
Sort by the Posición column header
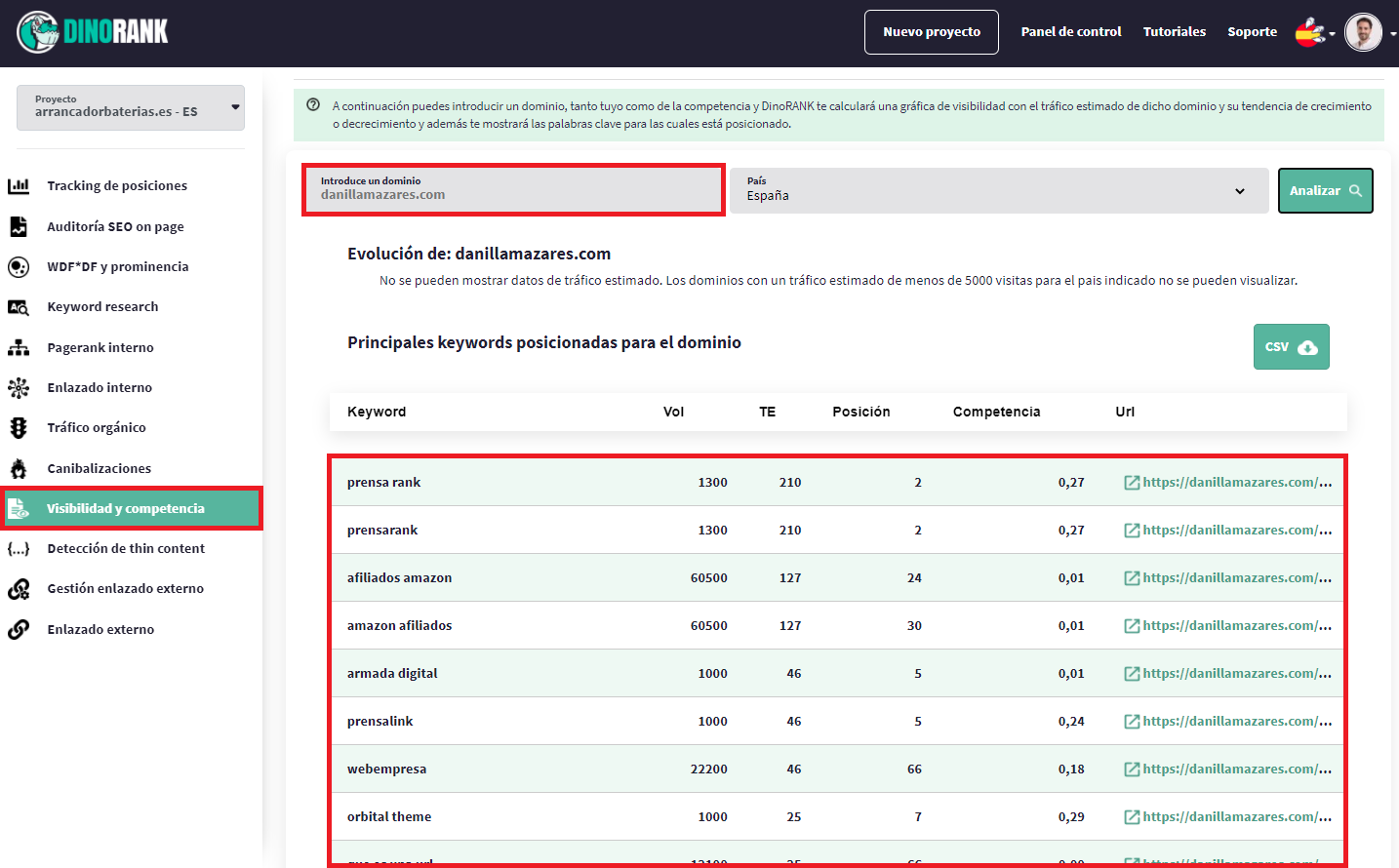[x=861, y=412]
